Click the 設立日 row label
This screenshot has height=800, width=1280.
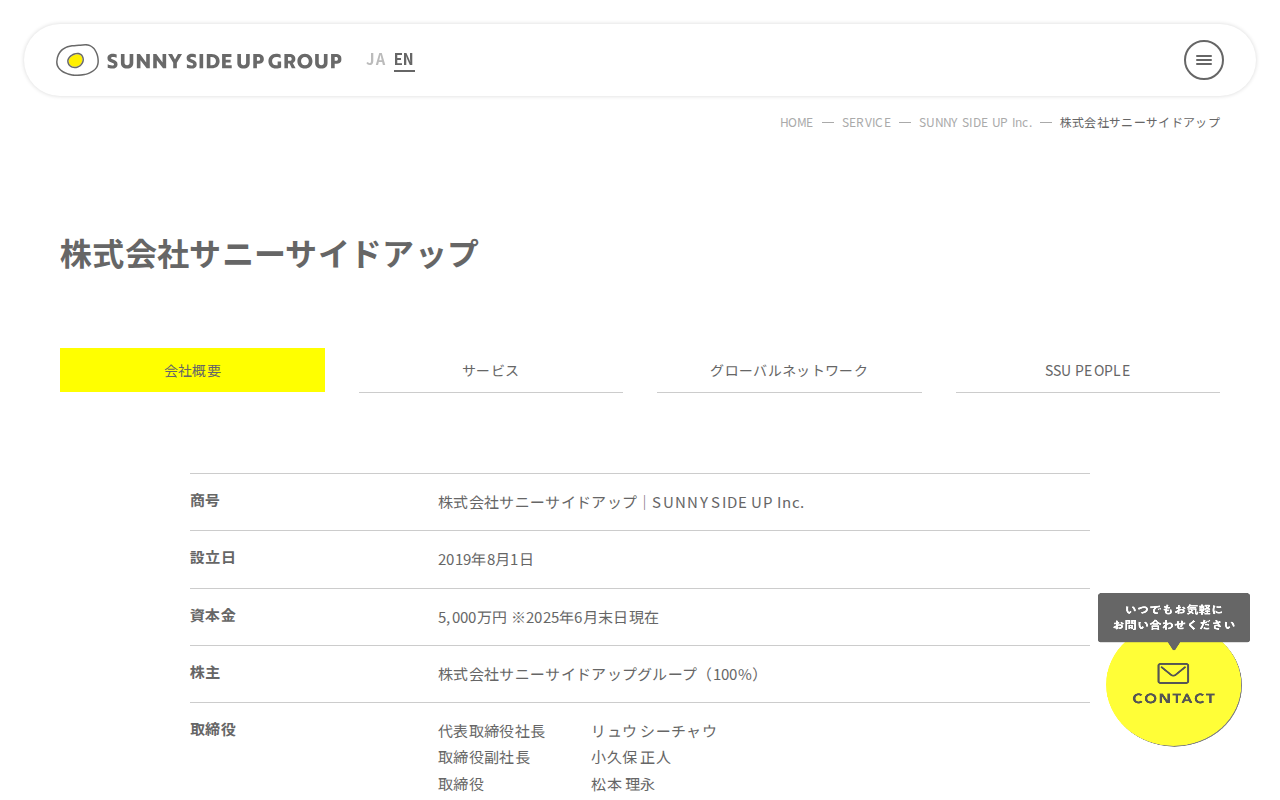(213, 557)
